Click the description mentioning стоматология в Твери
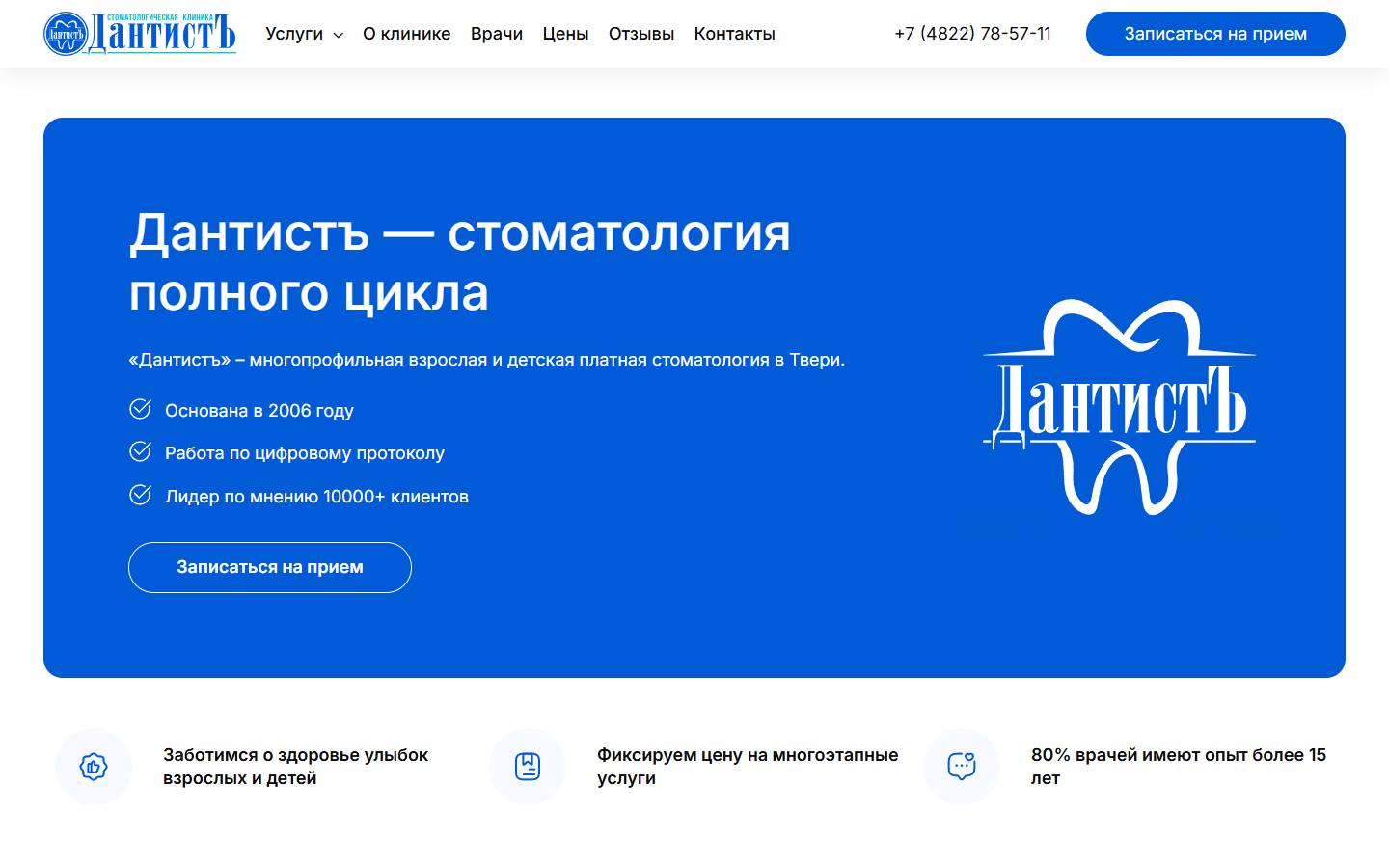 [x=487, y=360]
